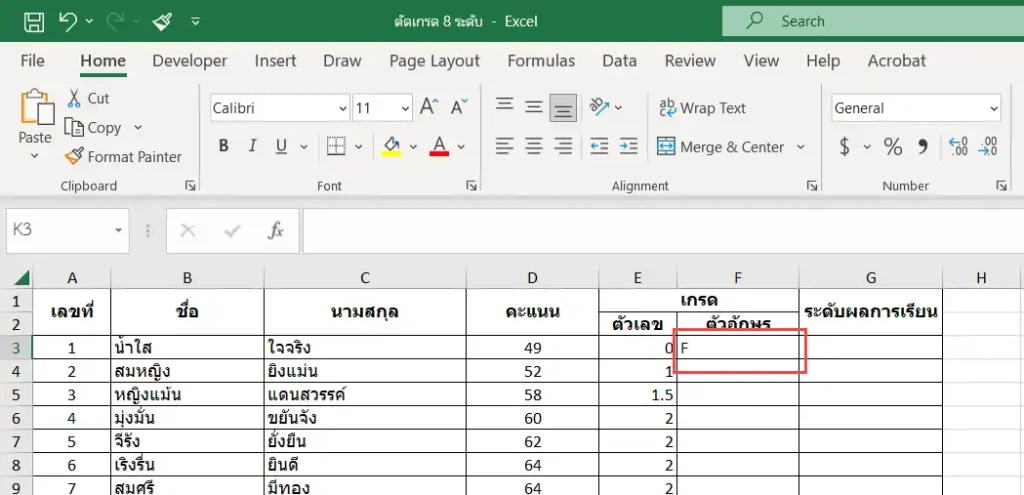Toggle Wrap Text
1024x495 pixels.
coord(701,108)
